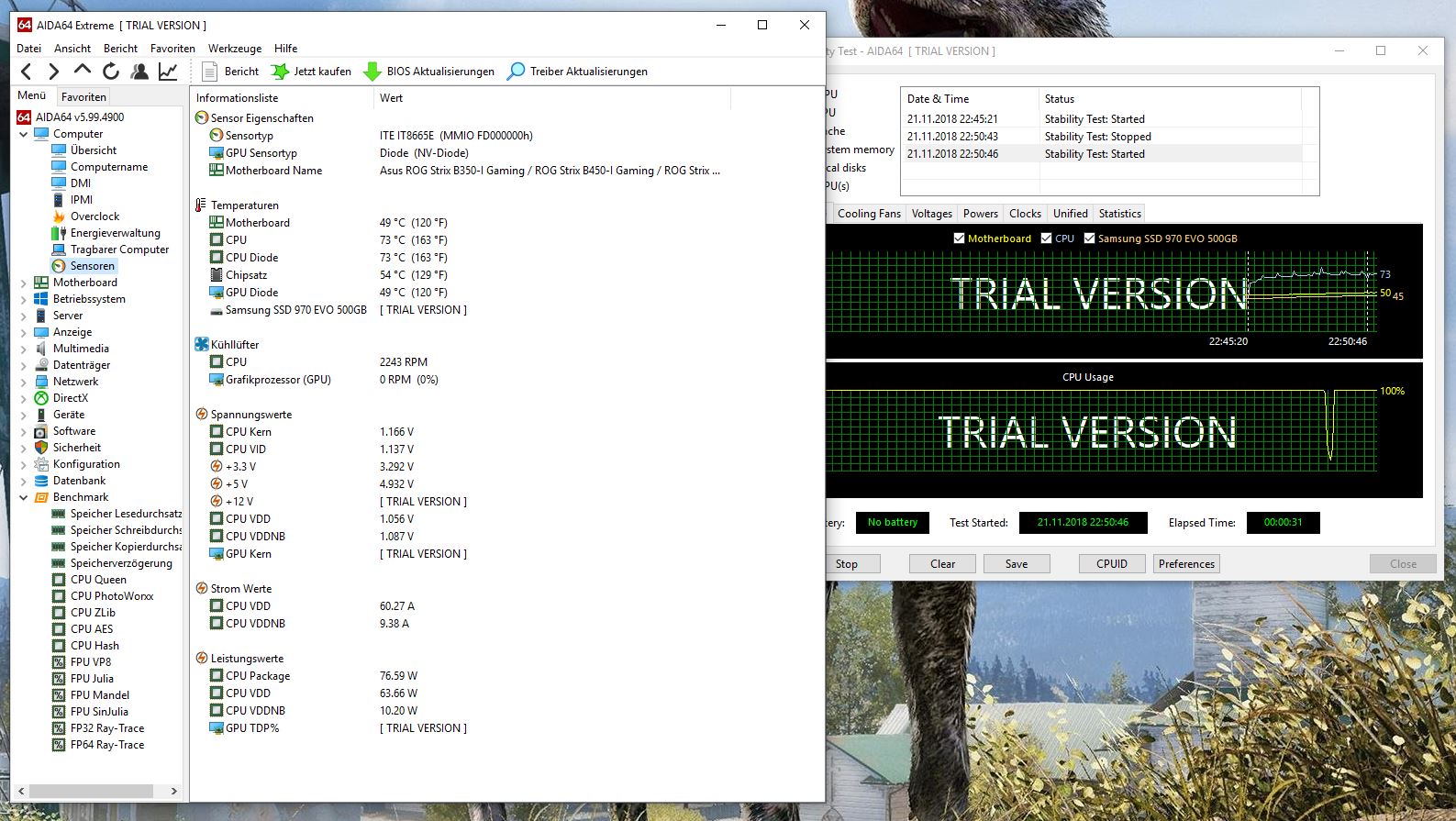
Task: Click Save button in stability test
Action: pyautogui.click(x=1017, y=564)
